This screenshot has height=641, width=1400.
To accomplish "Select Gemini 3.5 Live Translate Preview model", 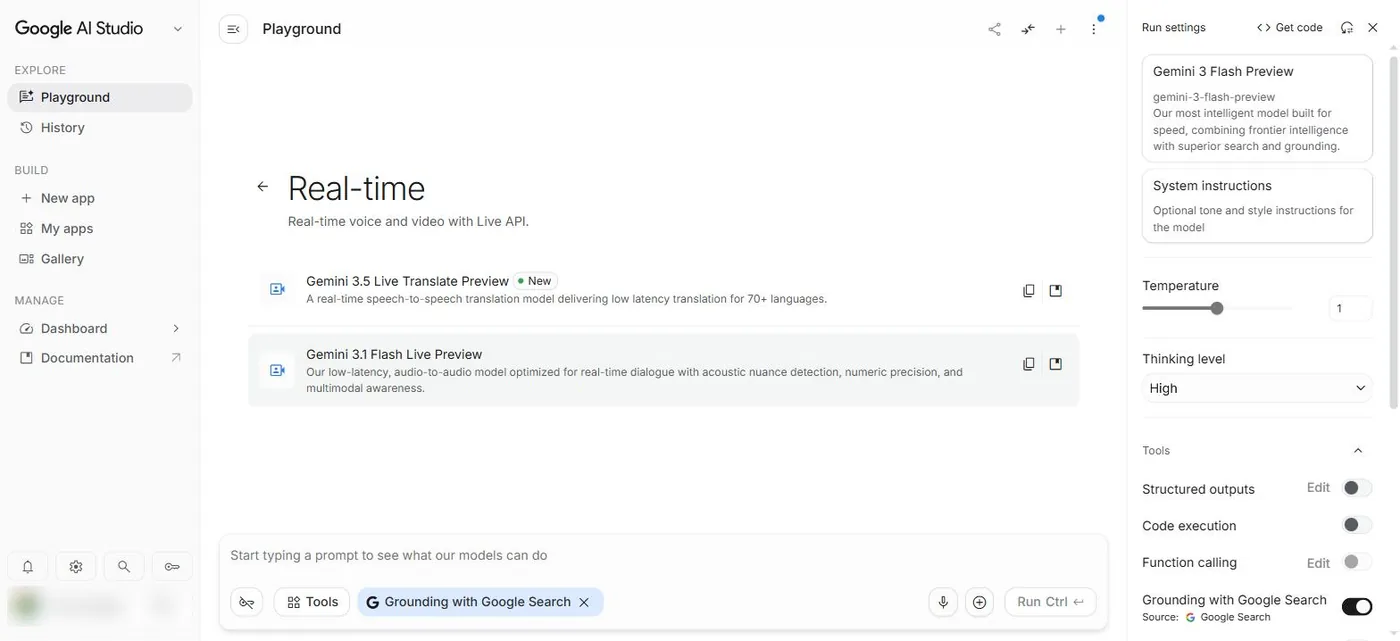I will click(663, 290).
